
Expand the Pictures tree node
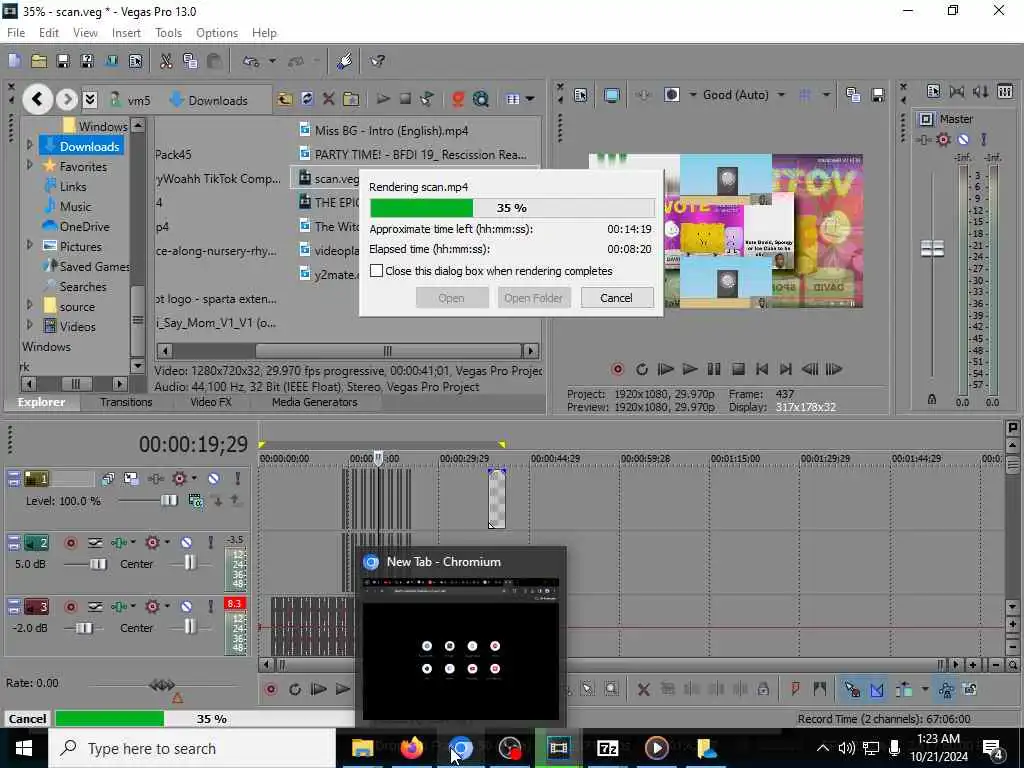pos(29,246)
